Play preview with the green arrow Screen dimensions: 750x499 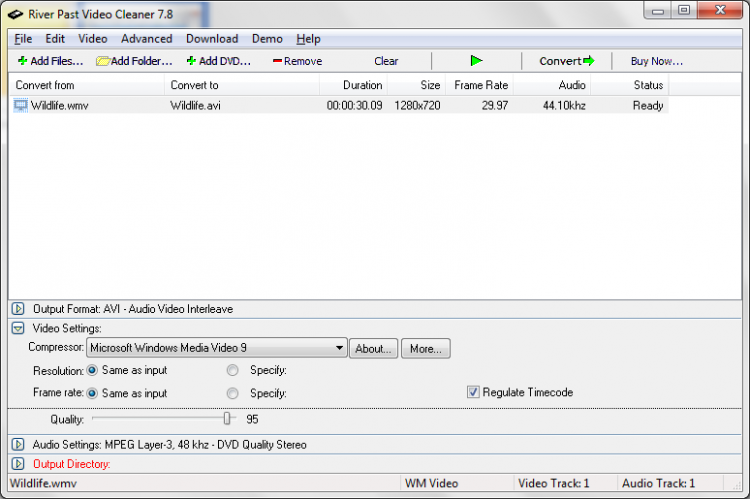pos(476,61)
